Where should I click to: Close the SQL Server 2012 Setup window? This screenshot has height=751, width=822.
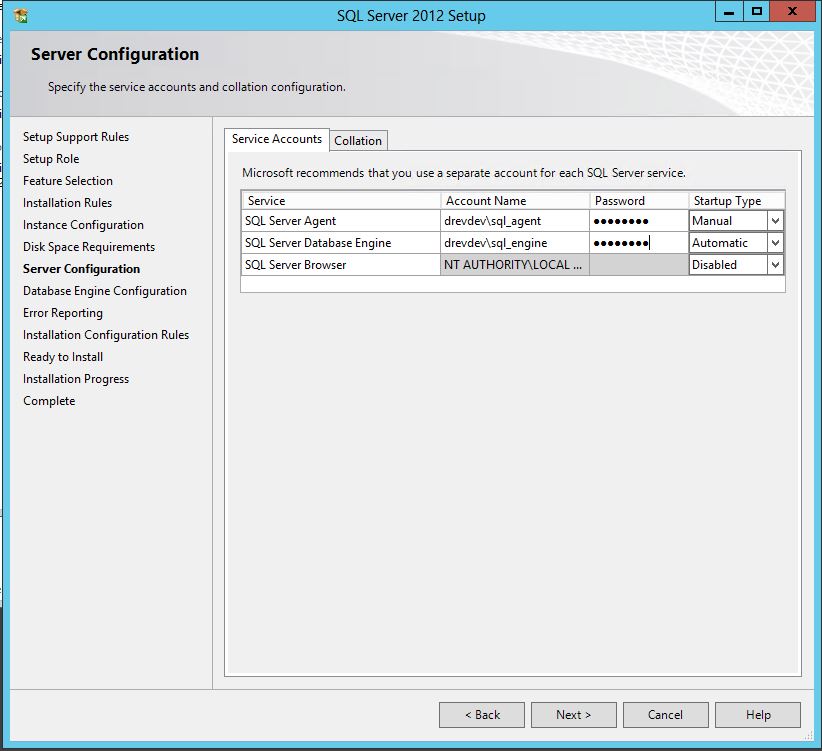793,12
